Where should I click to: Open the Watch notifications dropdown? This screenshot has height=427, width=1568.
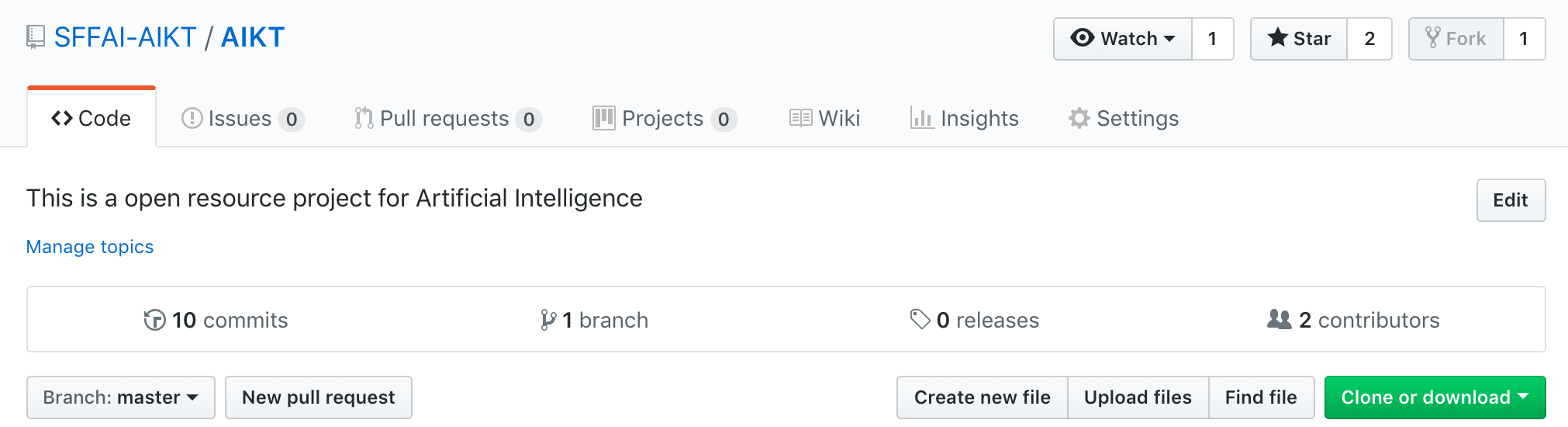[x=1123, y=39]
